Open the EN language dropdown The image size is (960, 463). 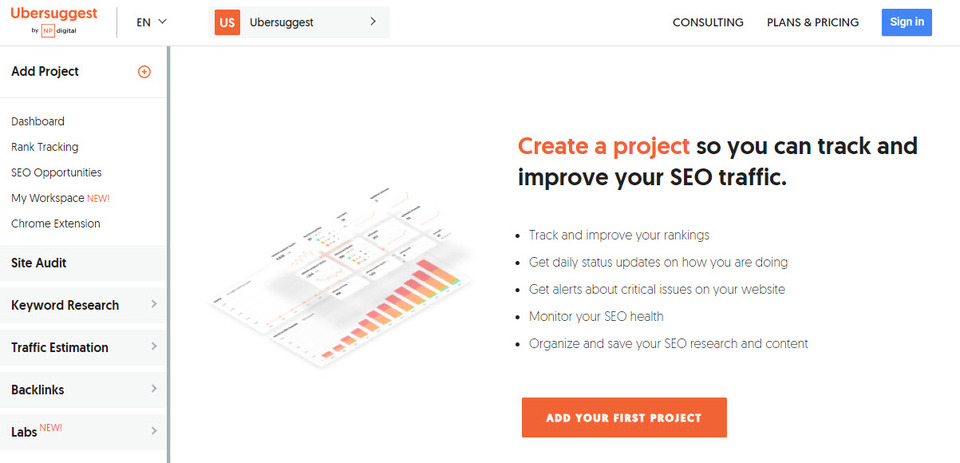coord(151,22)
